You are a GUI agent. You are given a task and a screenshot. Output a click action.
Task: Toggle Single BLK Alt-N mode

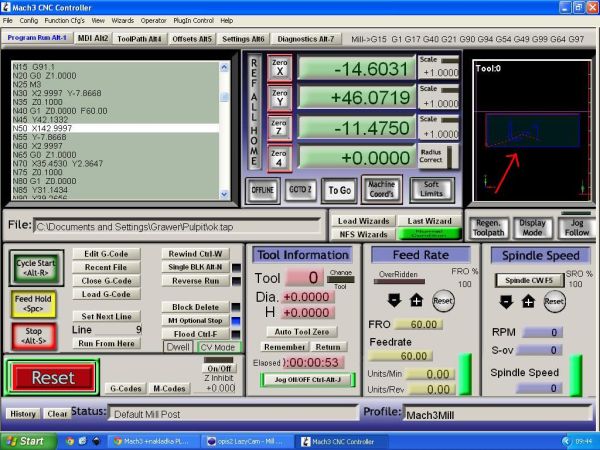coord(195,267)
